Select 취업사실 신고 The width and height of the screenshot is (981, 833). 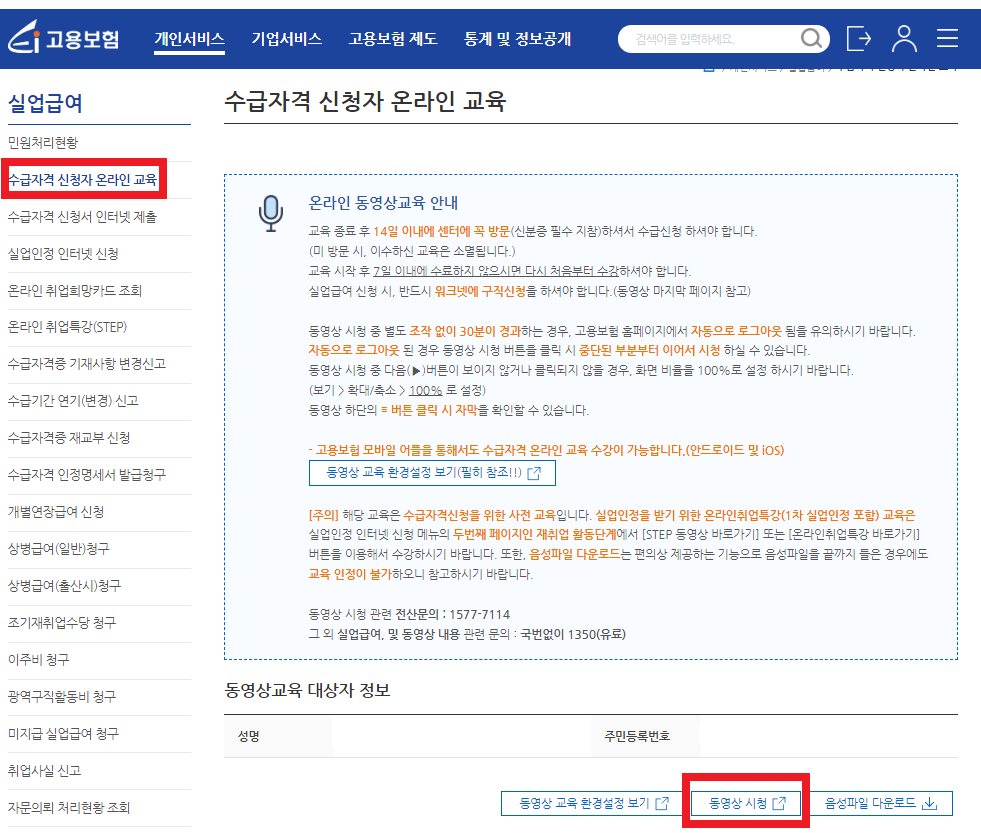(x=44, y=770)
